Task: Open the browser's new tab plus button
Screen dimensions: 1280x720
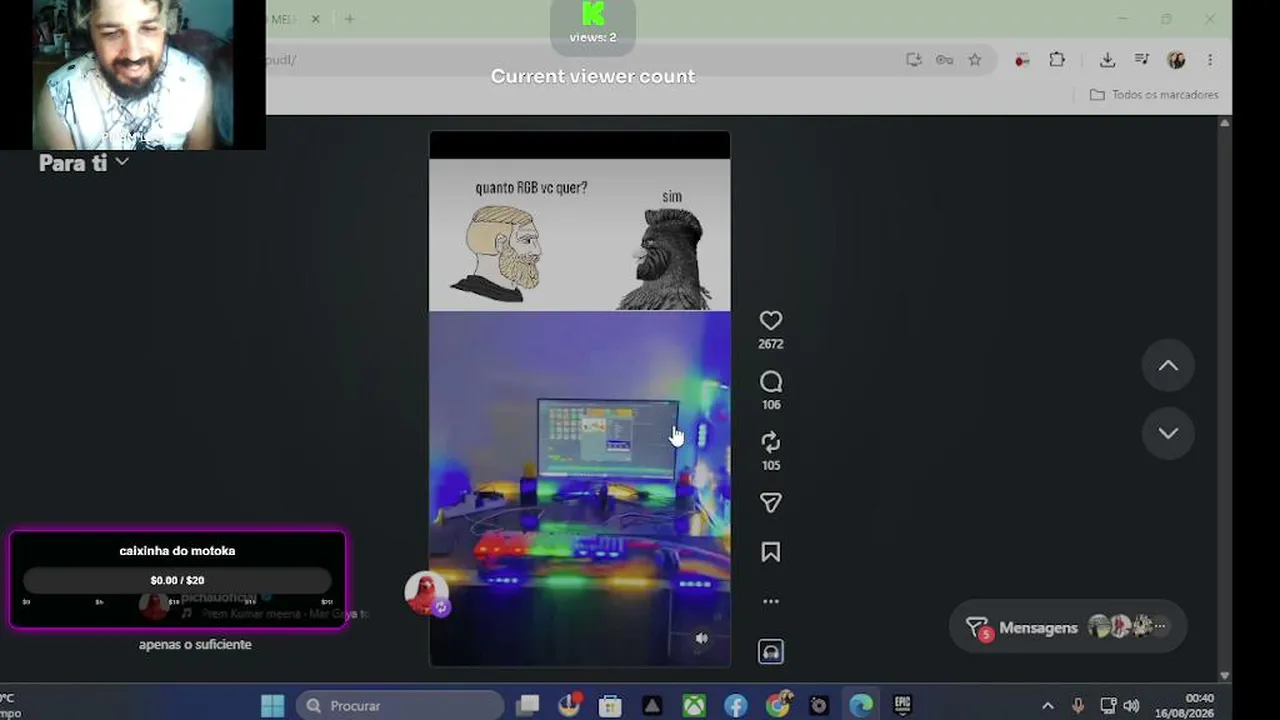Action: 349,19
